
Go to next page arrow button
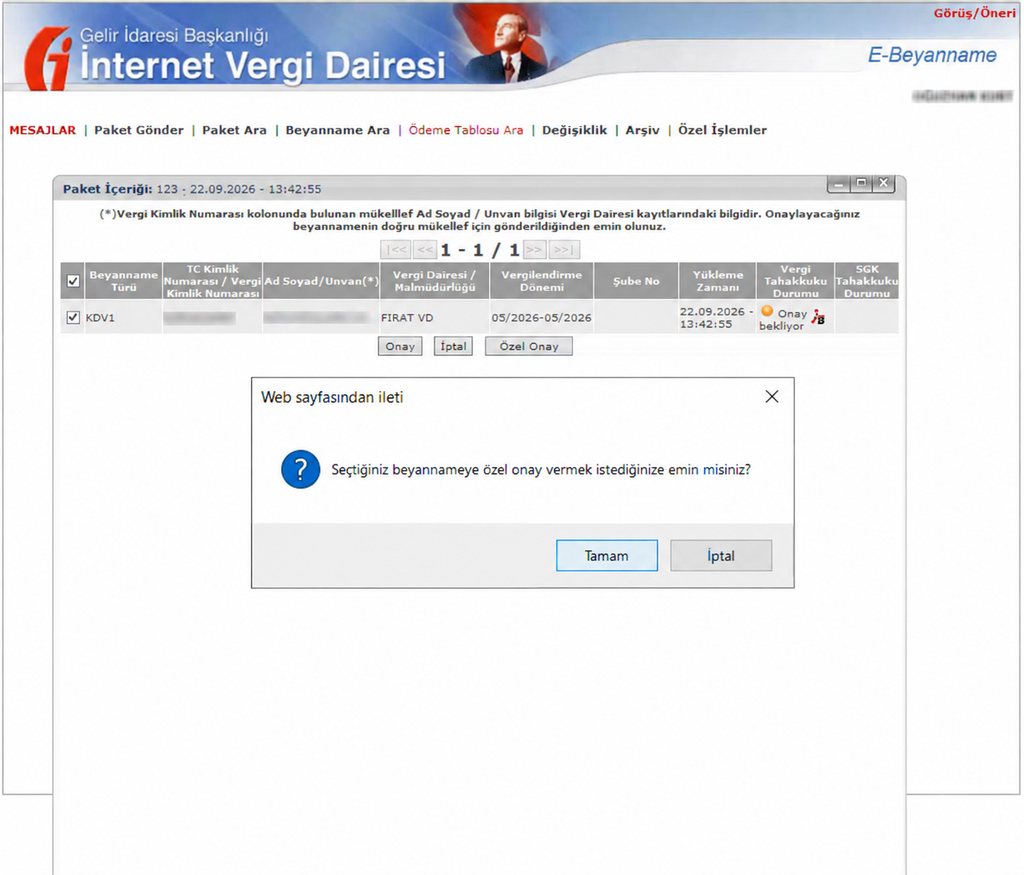point(534,249)
